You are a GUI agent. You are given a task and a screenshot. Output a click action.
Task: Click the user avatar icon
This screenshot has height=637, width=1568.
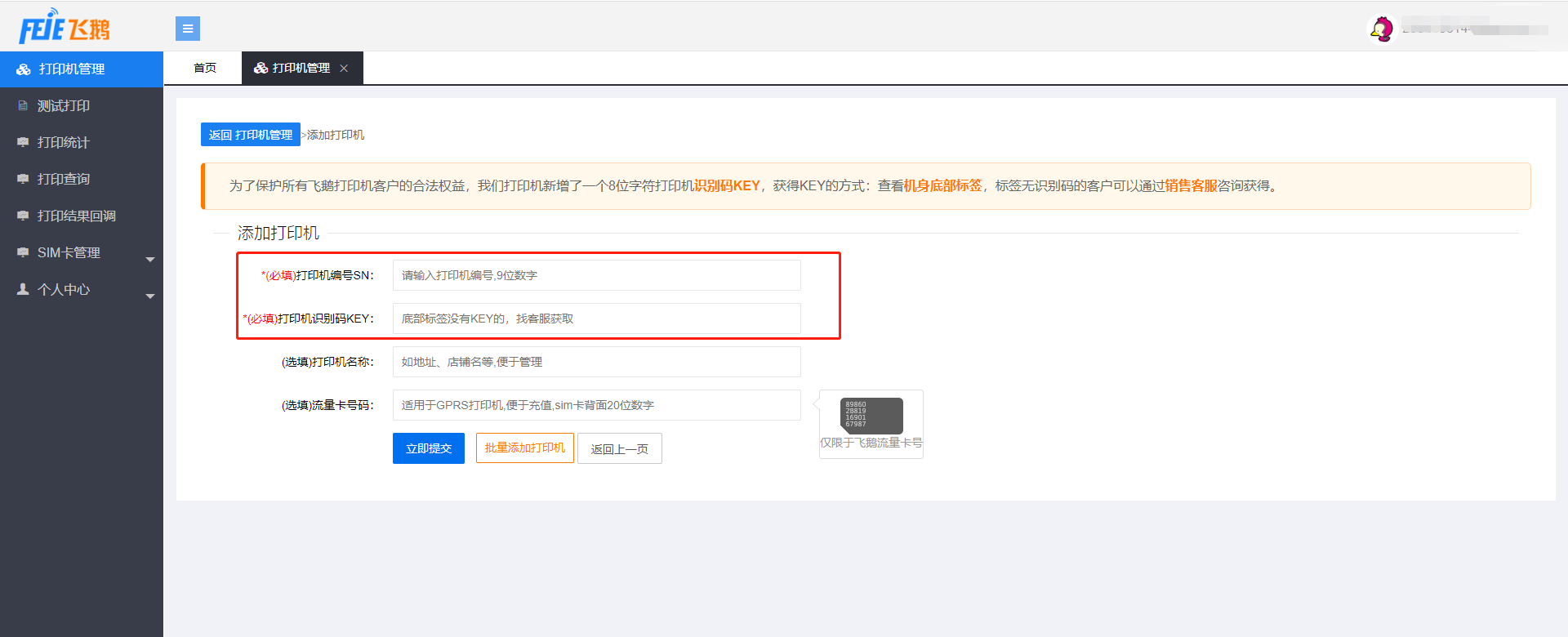[x=1381, y=29]
